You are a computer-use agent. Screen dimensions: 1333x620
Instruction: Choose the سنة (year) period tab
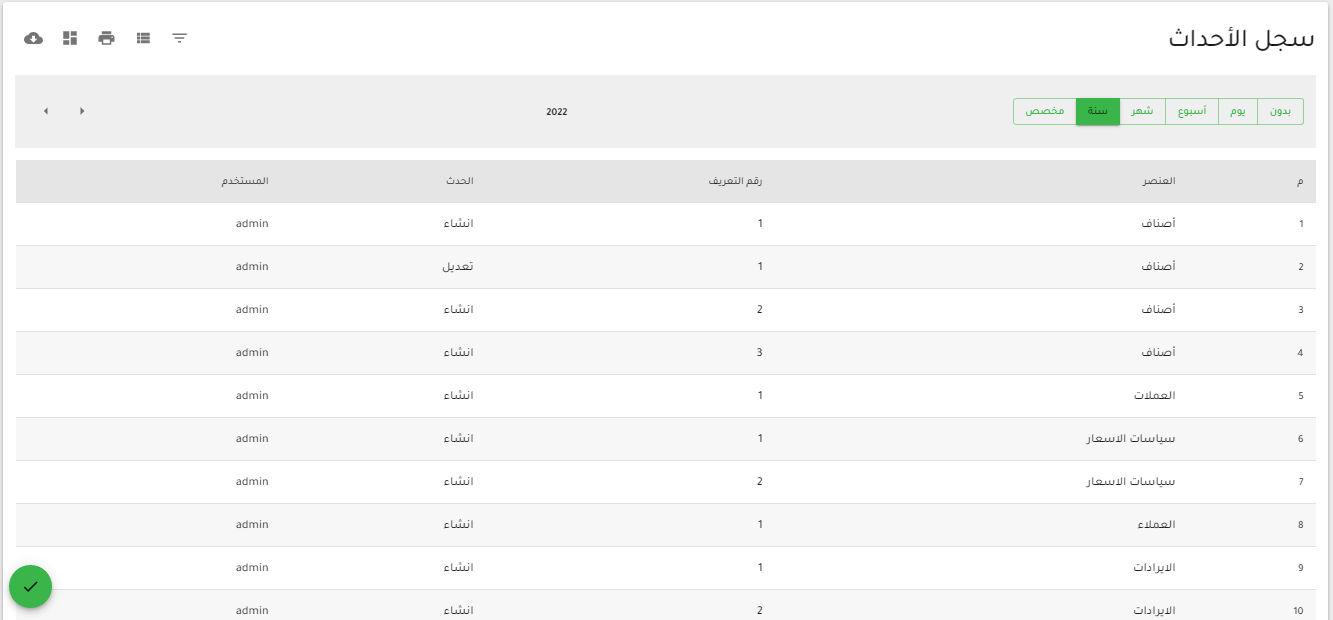click(x=1098, y=111)
